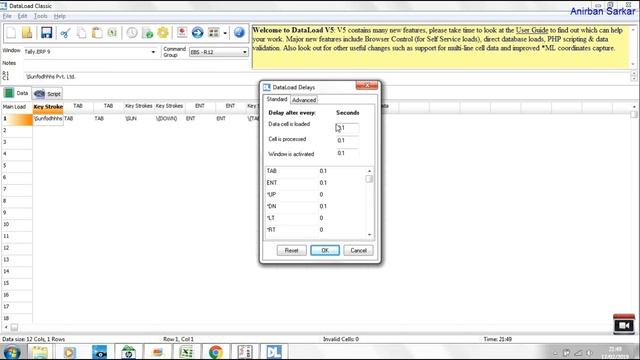
Task: Click the grid layout toolbar icon
Action: (213, 33)
